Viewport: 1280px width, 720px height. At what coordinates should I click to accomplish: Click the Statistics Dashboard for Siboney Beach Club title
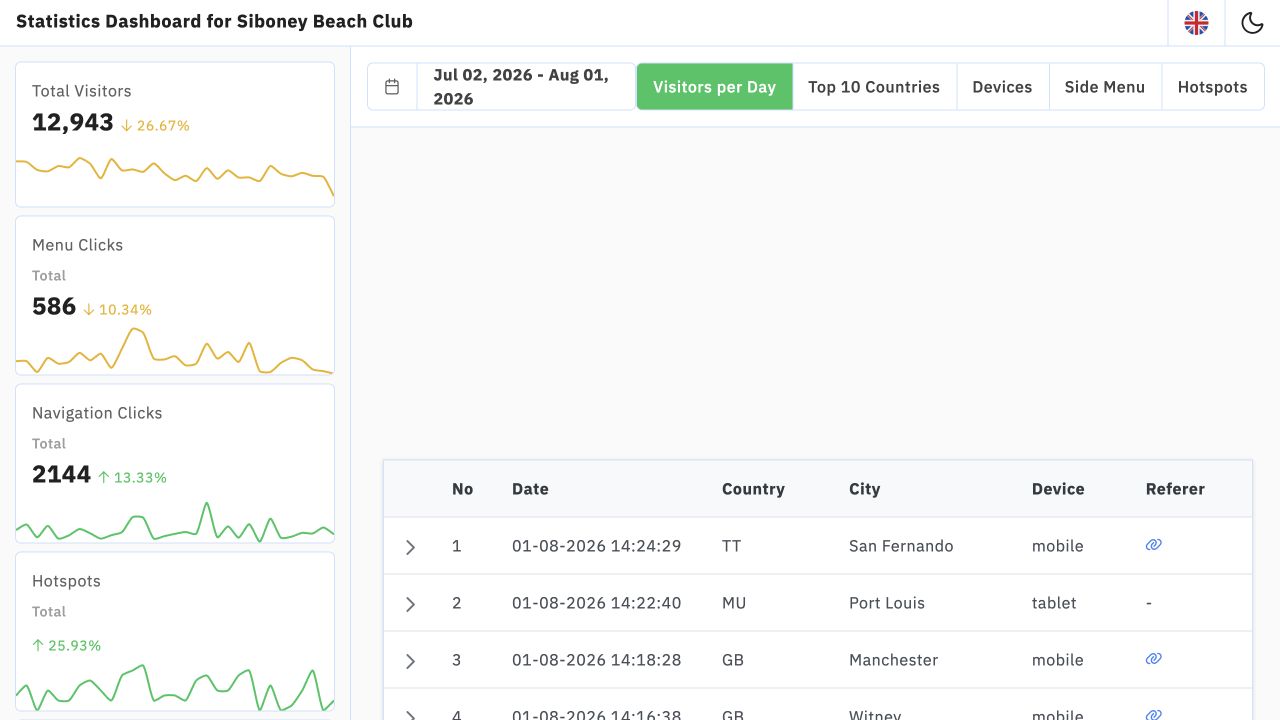coord(214,21)
